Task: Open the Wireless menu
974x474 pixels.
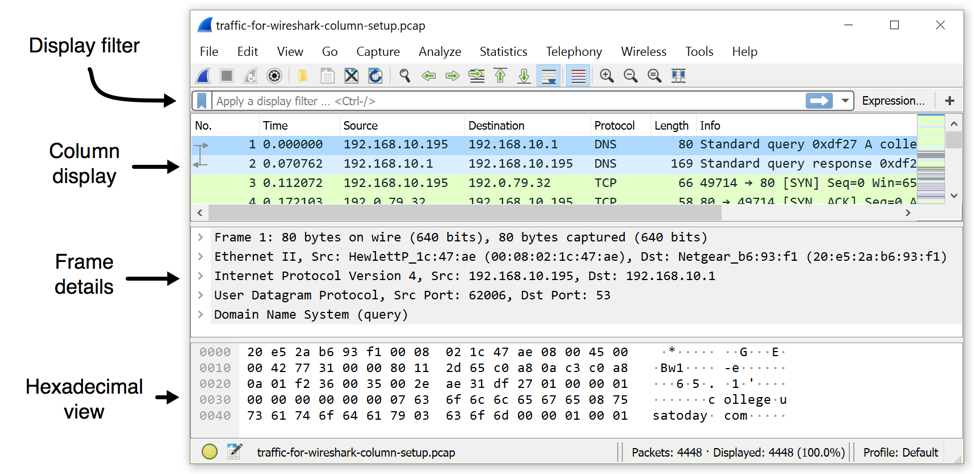Action: tap(644, 52)
